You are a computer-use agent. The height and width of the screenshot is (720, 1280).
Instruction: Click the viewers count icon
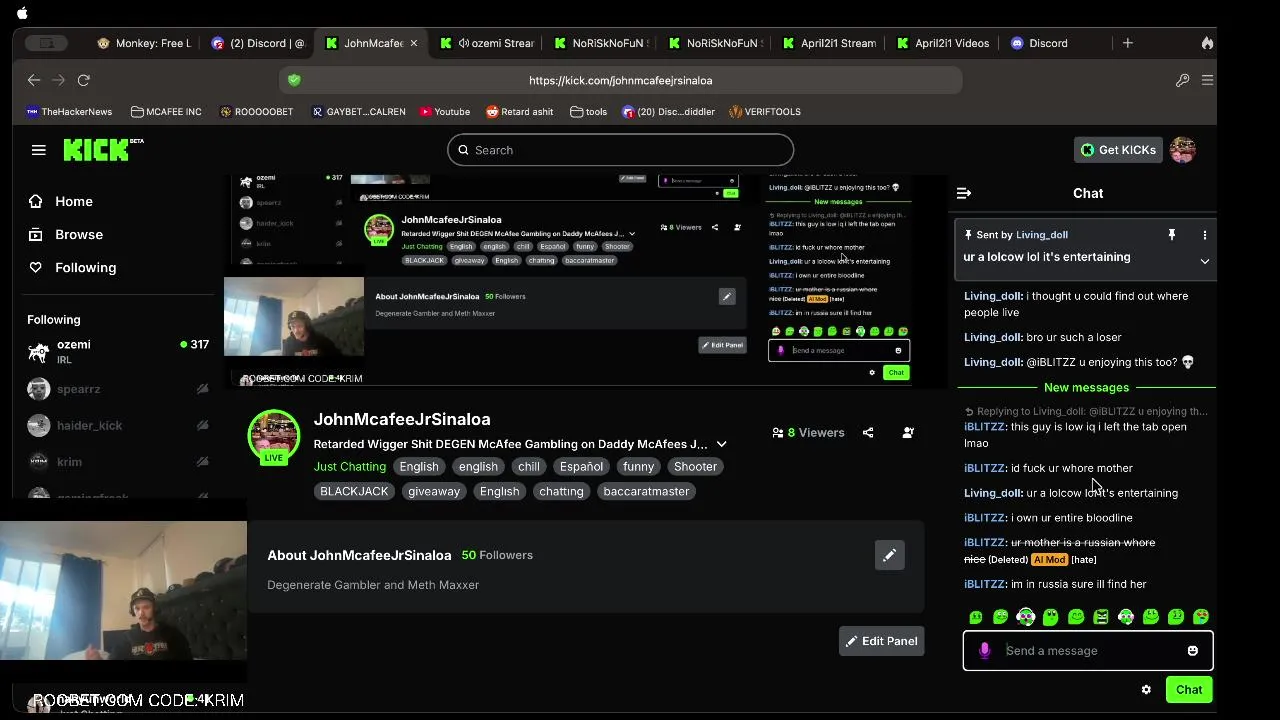778,433
